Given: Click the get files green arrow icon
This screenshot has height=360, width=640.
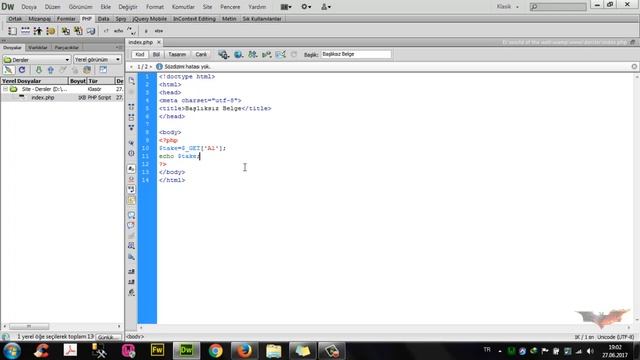Looking at the screenshot, I should tap(38, 70).
